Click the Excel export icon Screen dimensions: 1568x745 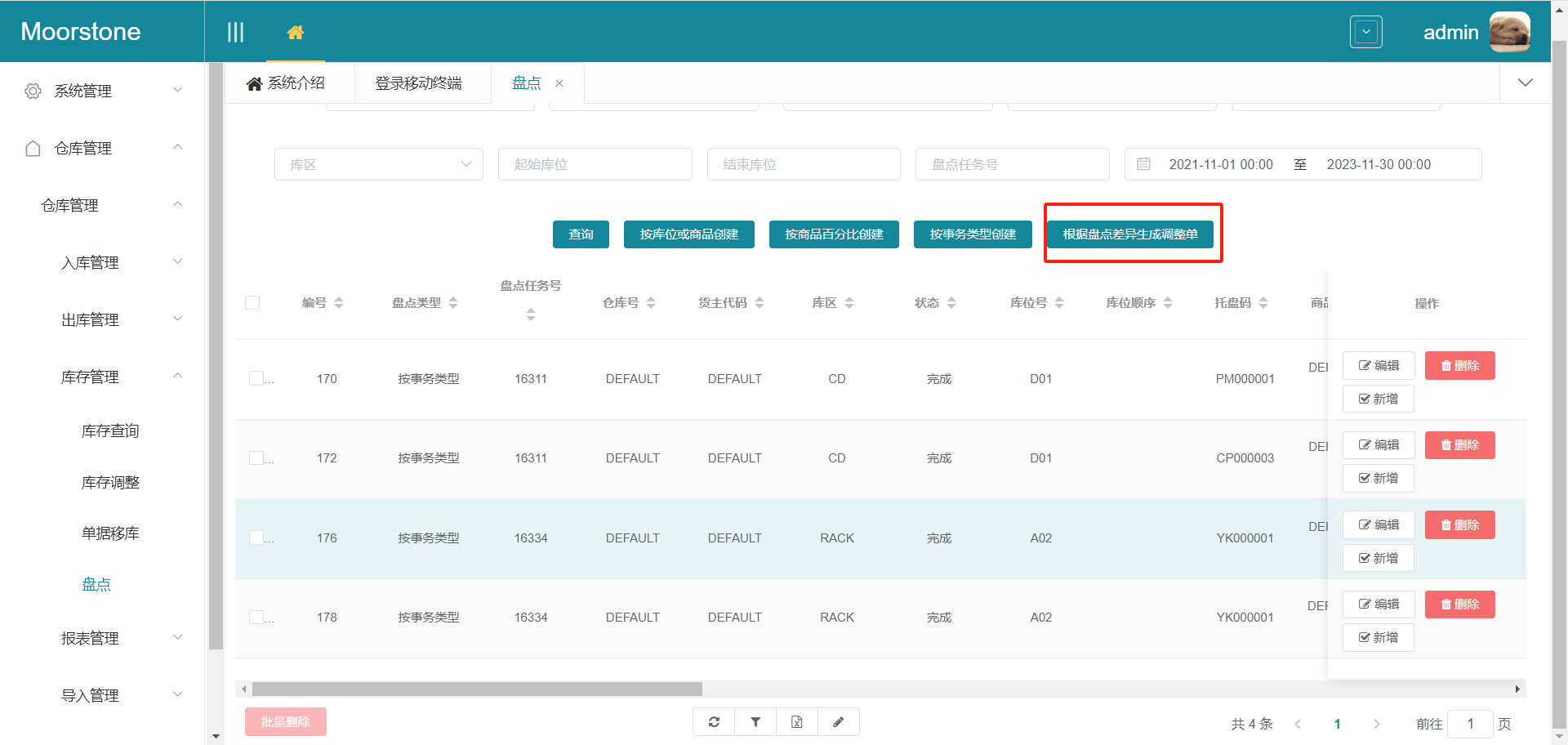coord(797,722)
